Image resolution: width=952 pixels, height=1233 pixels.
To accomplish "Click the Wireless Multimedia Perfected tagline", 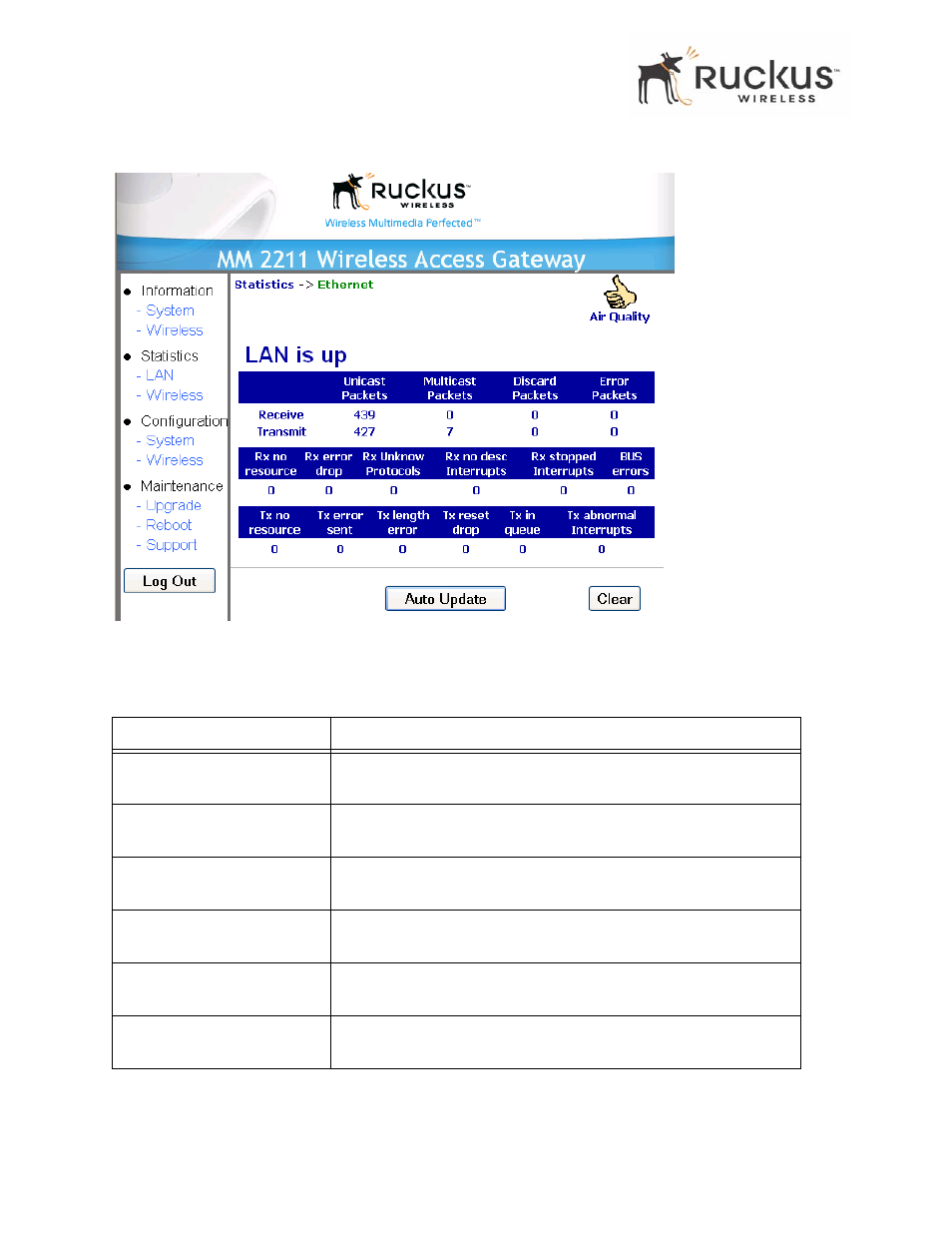I will (402, 224).
